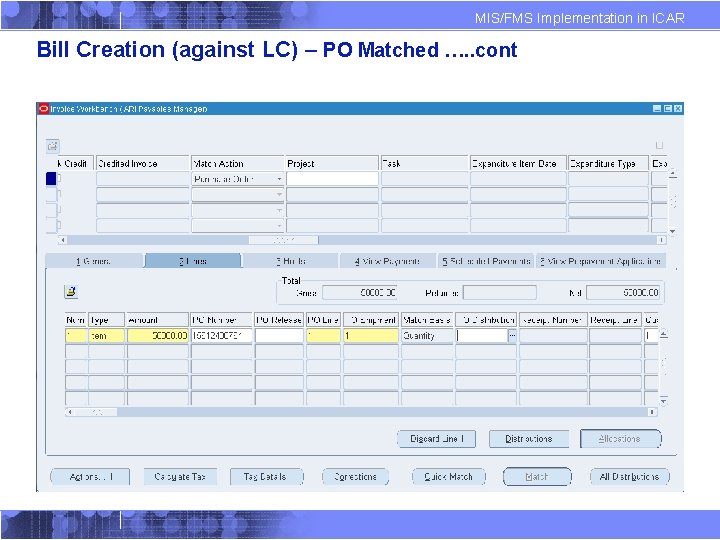720x540 pixels.
Task: Click the Gross total field
Action: [360, 292]
